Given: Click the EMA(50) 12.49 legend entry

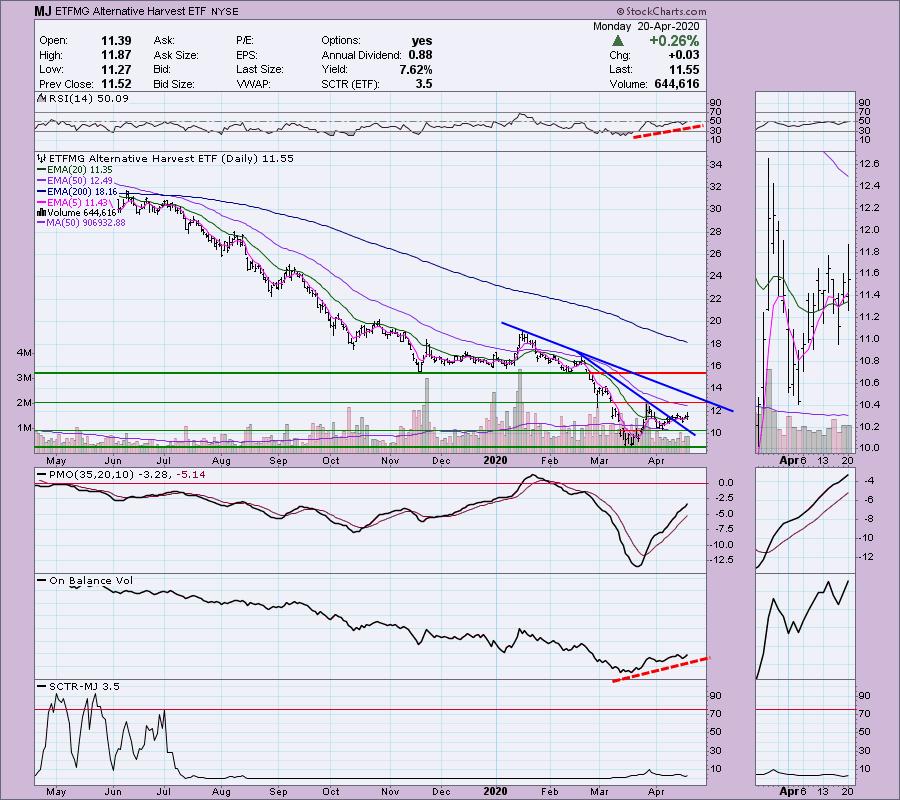Looking at the screenshot, I should coord(75,181).
